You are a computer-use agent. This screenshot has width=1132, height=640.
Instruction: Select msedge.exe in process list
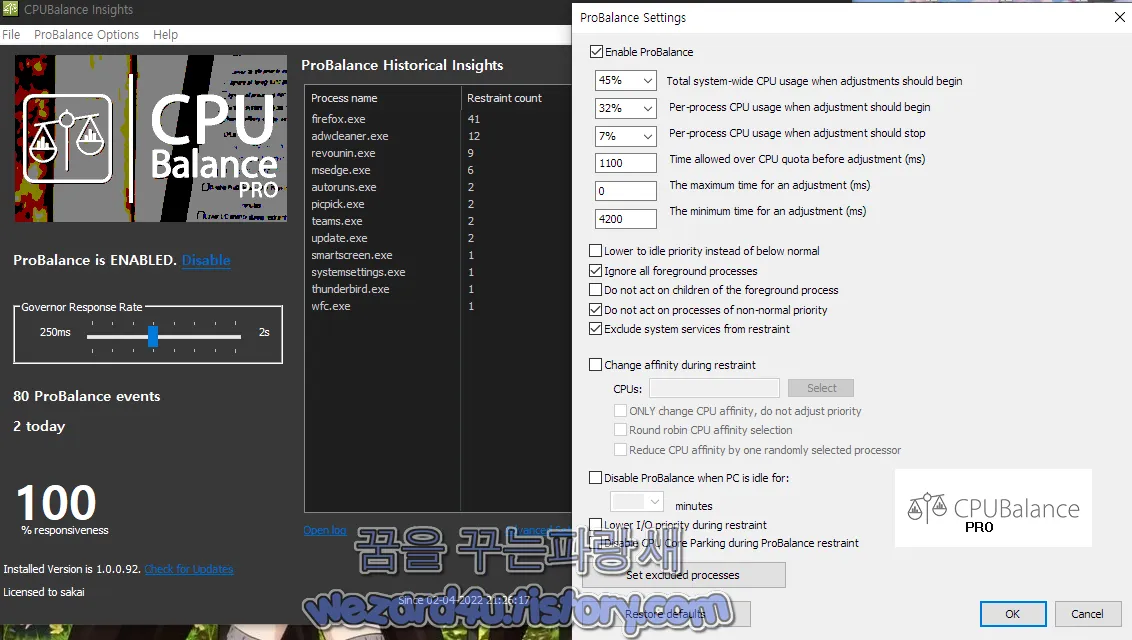click(x=438, y=170)
